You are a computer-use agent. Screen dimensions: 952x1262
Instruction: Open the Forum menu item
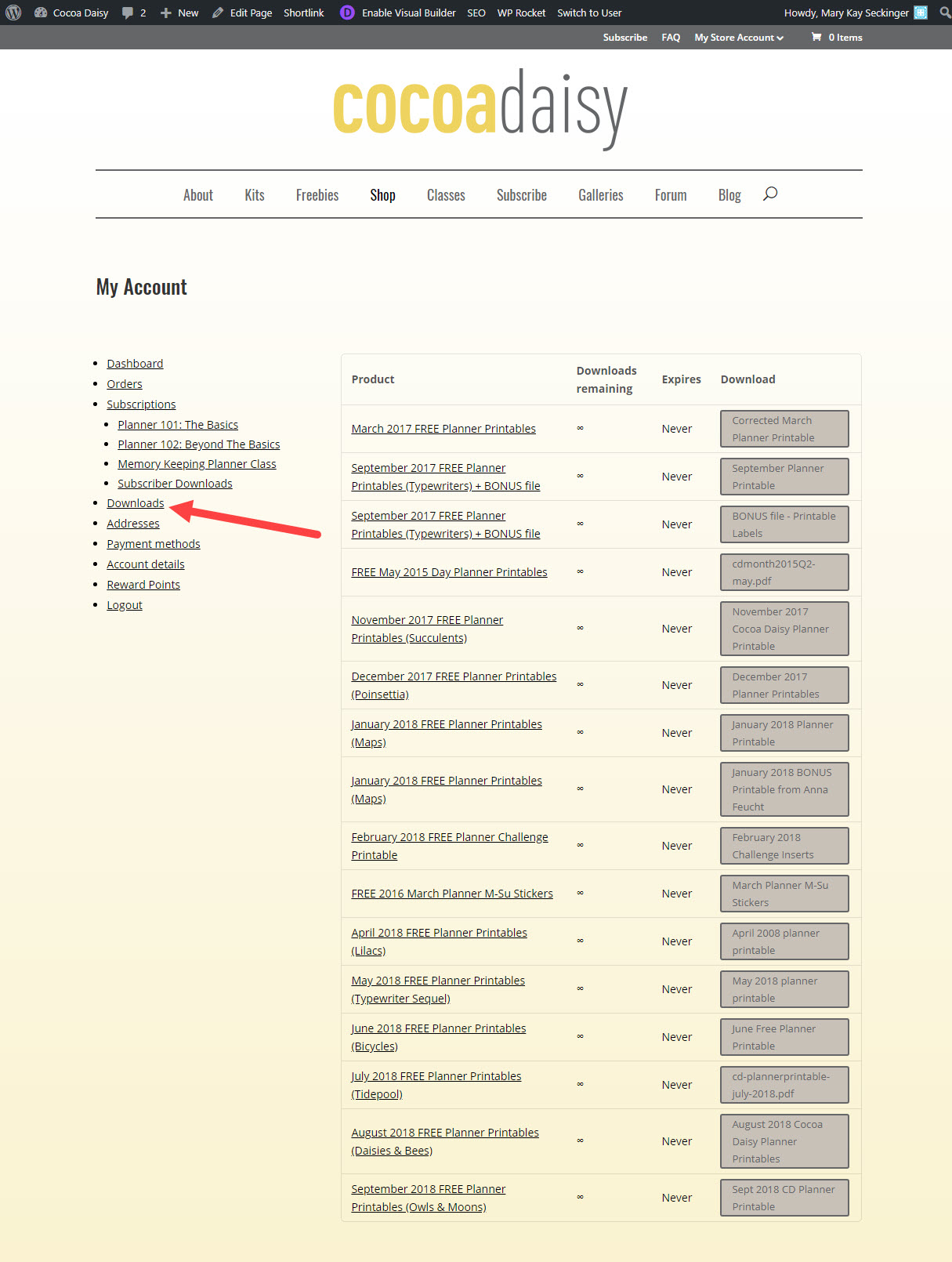coord(671,195)
